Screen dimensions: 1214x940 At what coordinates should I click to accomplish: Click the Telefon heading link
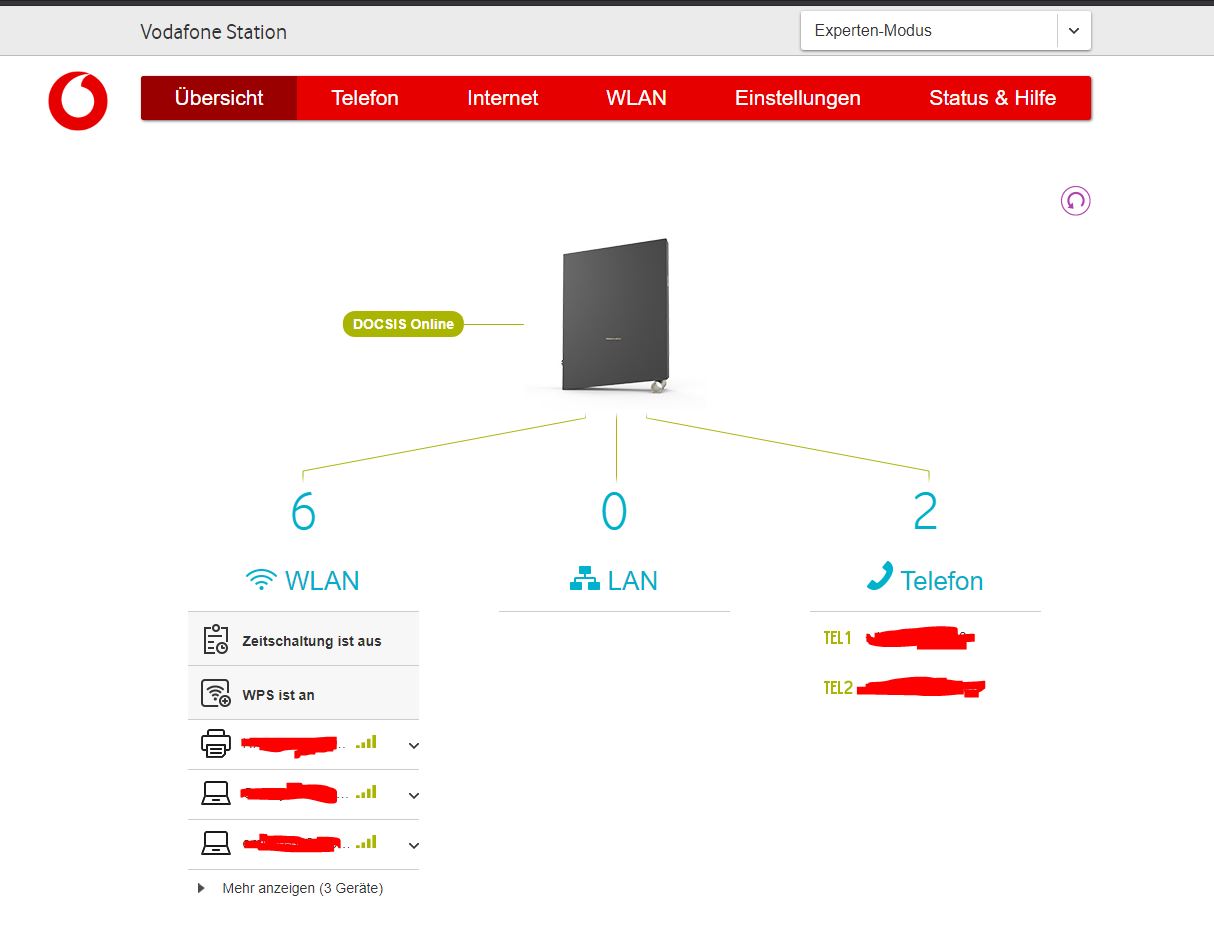click(x=942, y=580)
